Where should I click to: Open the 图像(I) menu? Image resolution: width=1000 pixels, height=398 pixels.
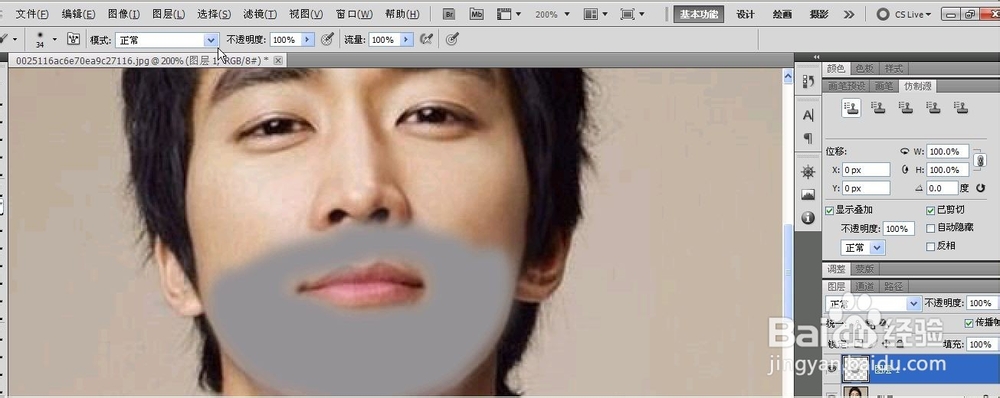coord(124,14)
